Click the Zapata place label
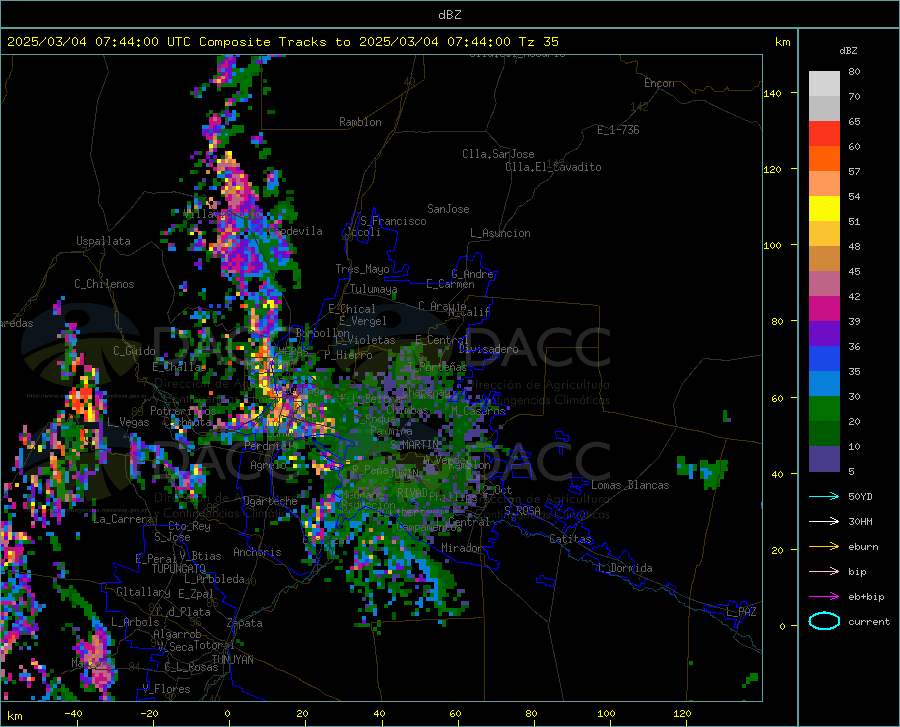Image resolution: width=900 pixels, height=727 pixels. click(x=245, y=623)
